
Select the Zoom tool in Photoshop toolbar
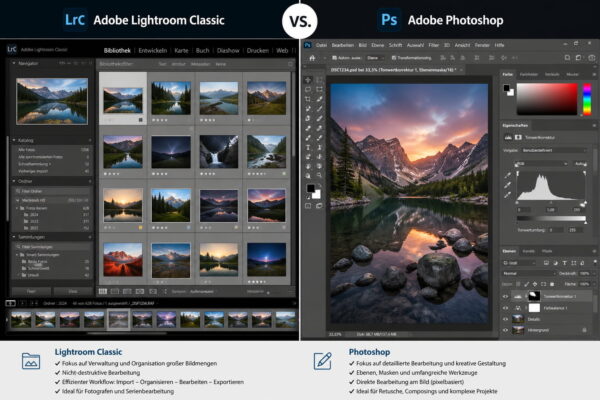coord(319,176)
